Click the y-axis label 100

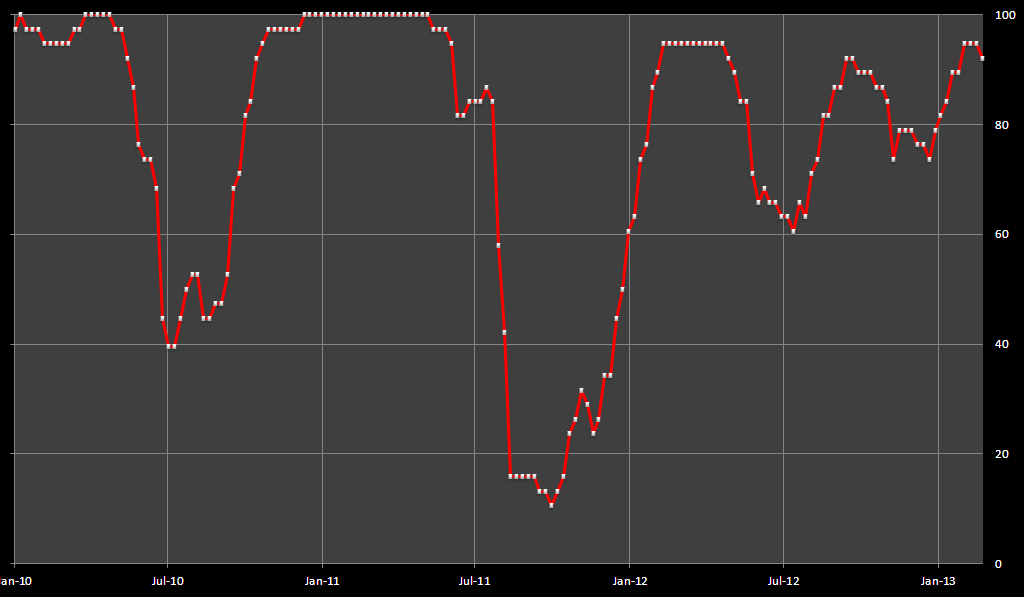tap(1004, 15)
